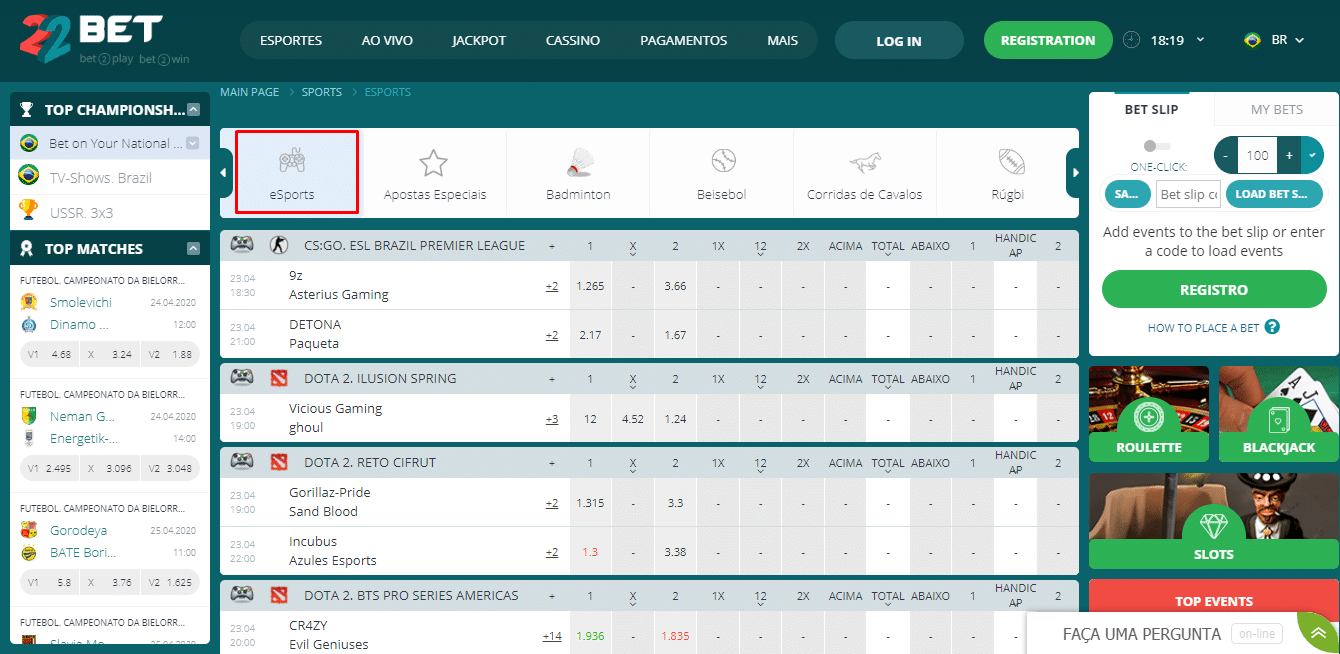Expand the Bet on Your National item

point(192,143)
